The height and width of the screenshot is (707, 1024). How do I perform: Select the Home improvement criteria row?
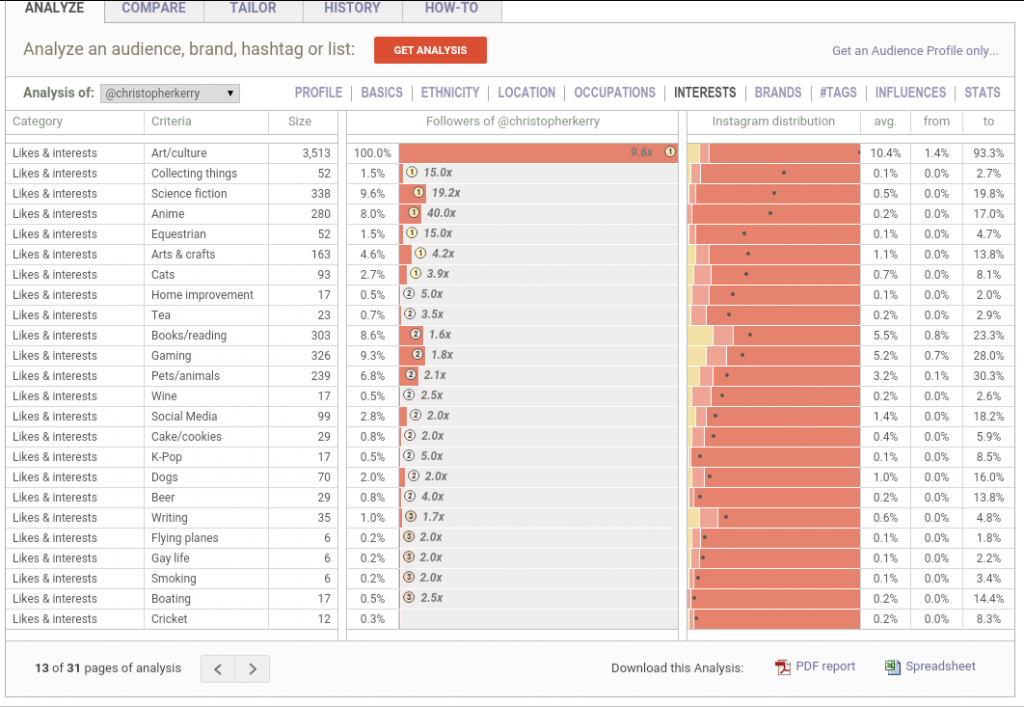click(x=171, y=294)
